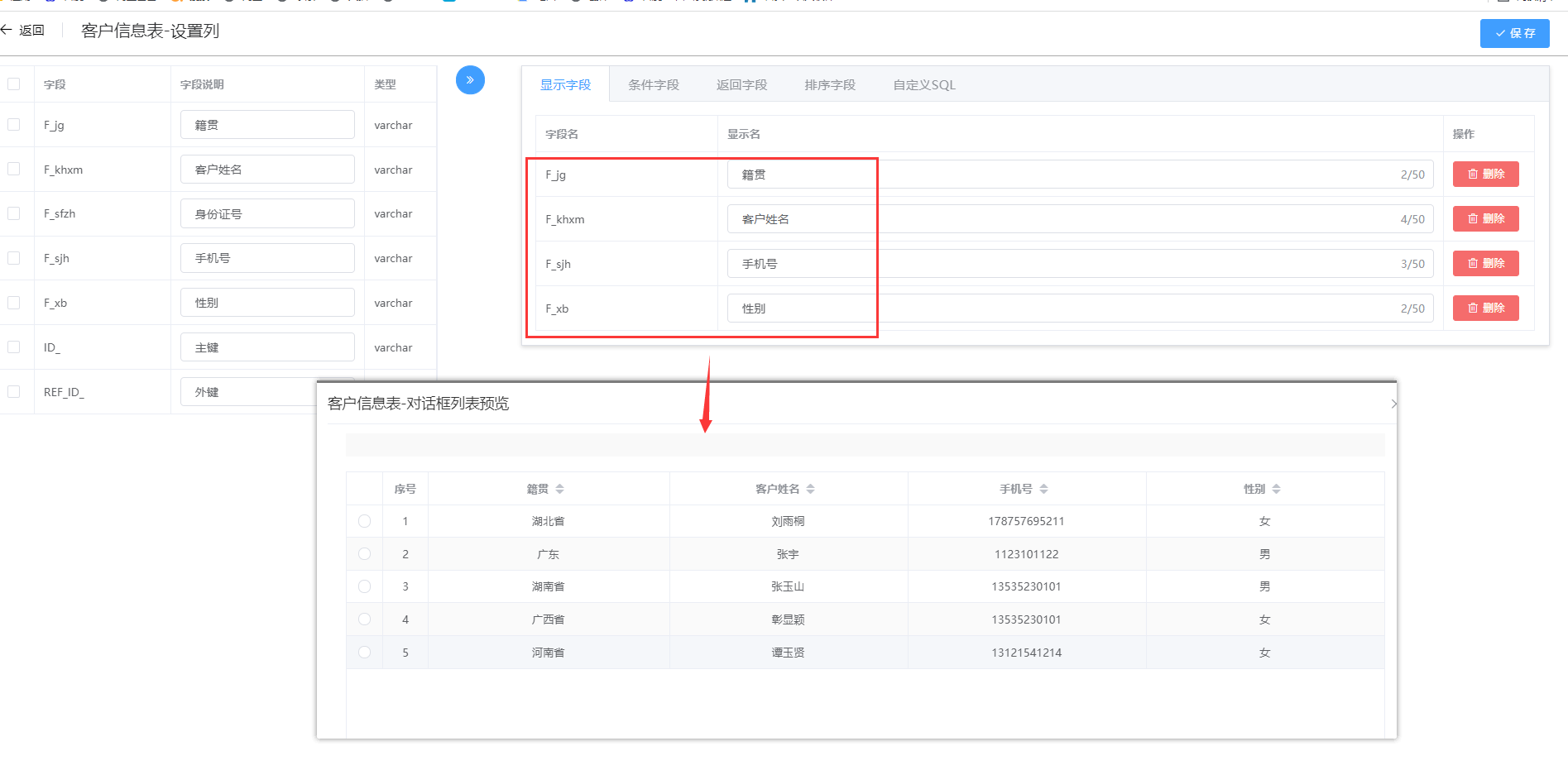Select radio button for row 3 张玉山
Screen dimensions: 1568x770
click(364, 586)
